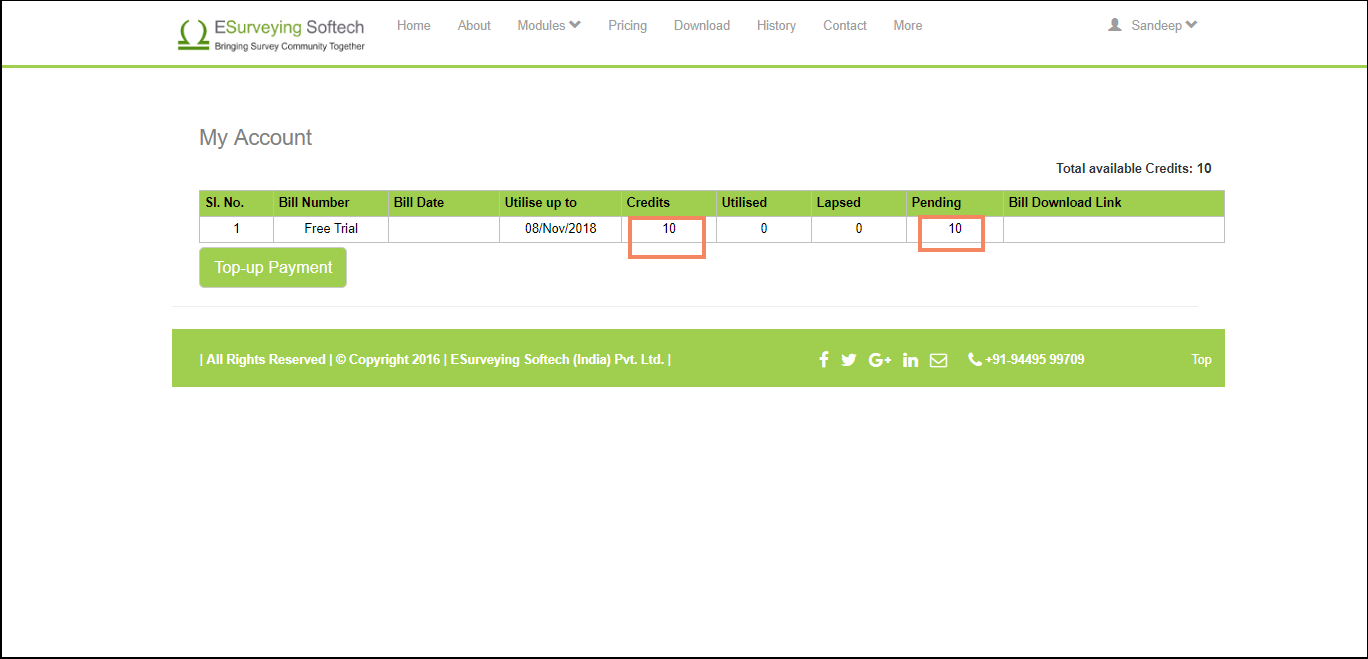1368x659 pixels.
Task: Open the Download page
Action: [x=702, y=25]
